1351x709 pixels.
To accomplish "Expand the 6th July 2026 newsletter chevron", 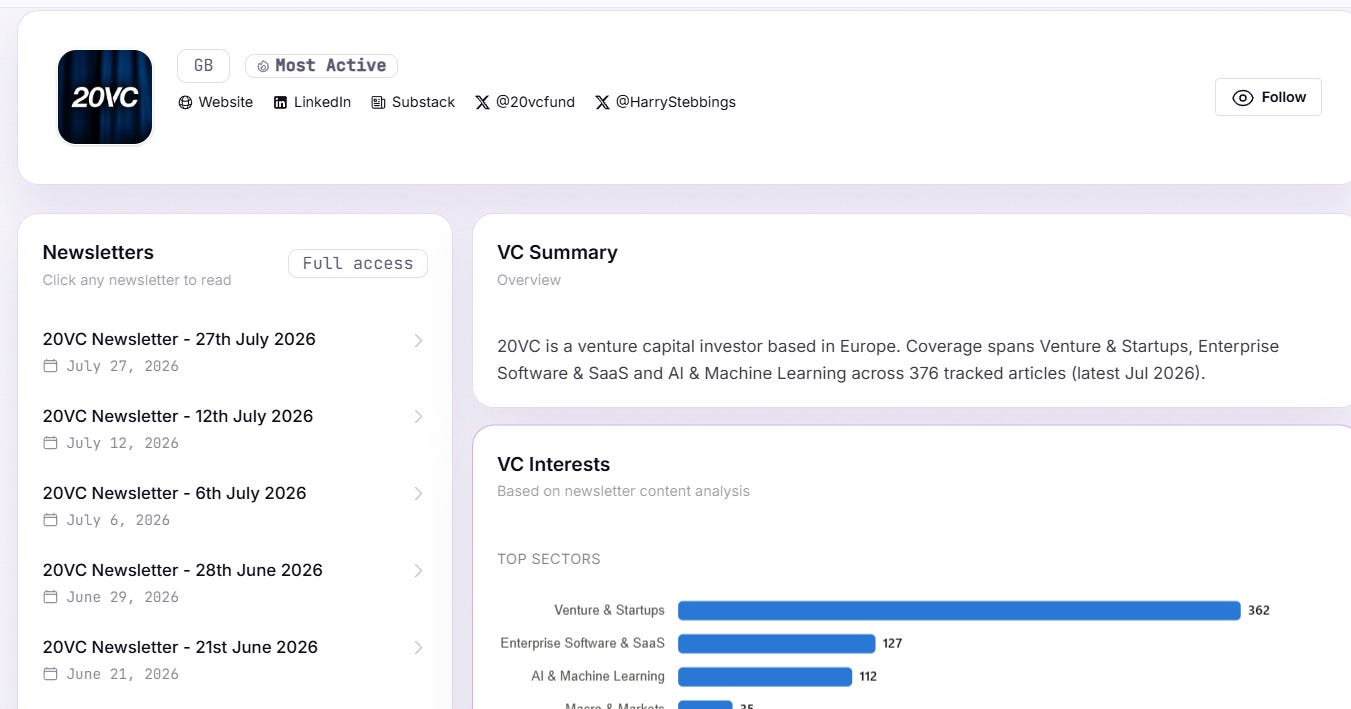I will point(418,494).
